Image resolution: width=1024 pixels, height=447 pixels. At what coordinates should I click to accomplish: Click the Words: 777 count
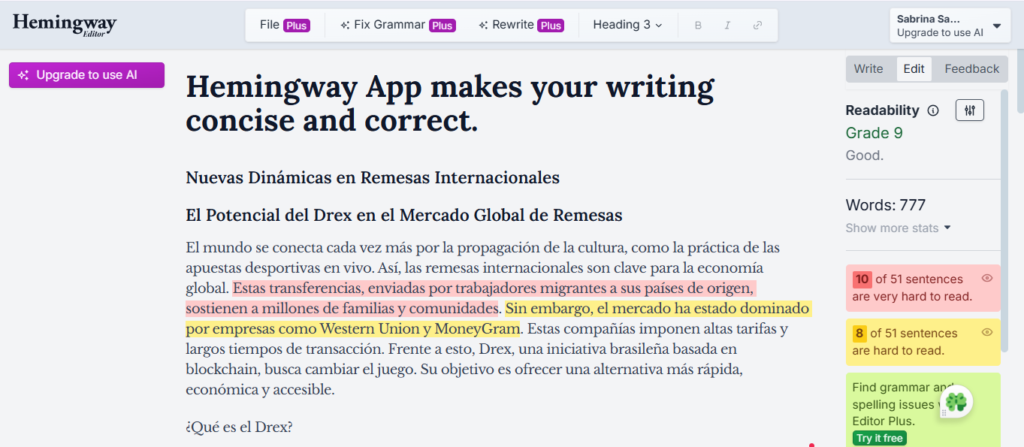tap(886, 205)
